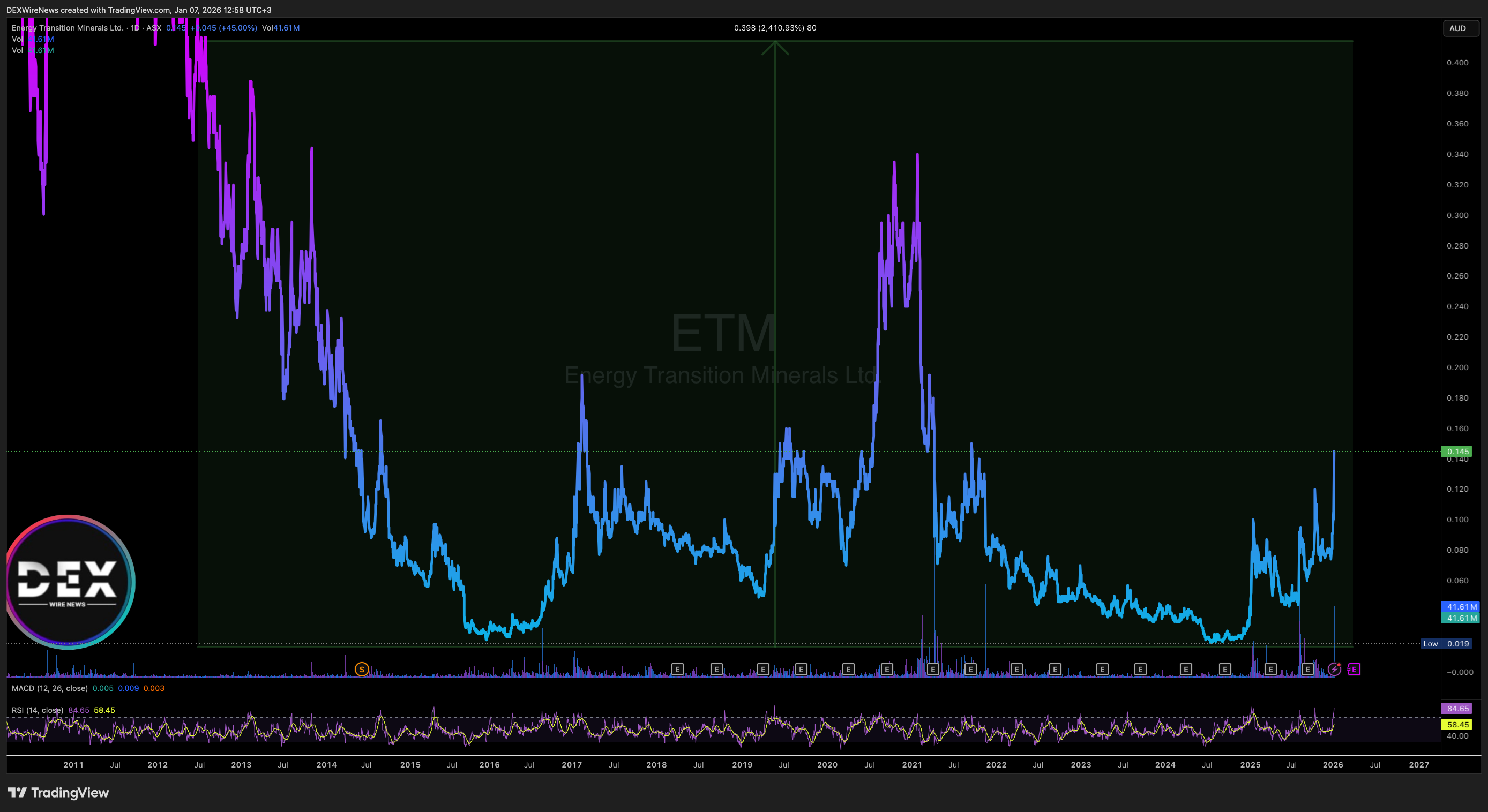Click the TradingView logo at bottom left
Viewport: 1488px width, 812px height.
[58, 792]
